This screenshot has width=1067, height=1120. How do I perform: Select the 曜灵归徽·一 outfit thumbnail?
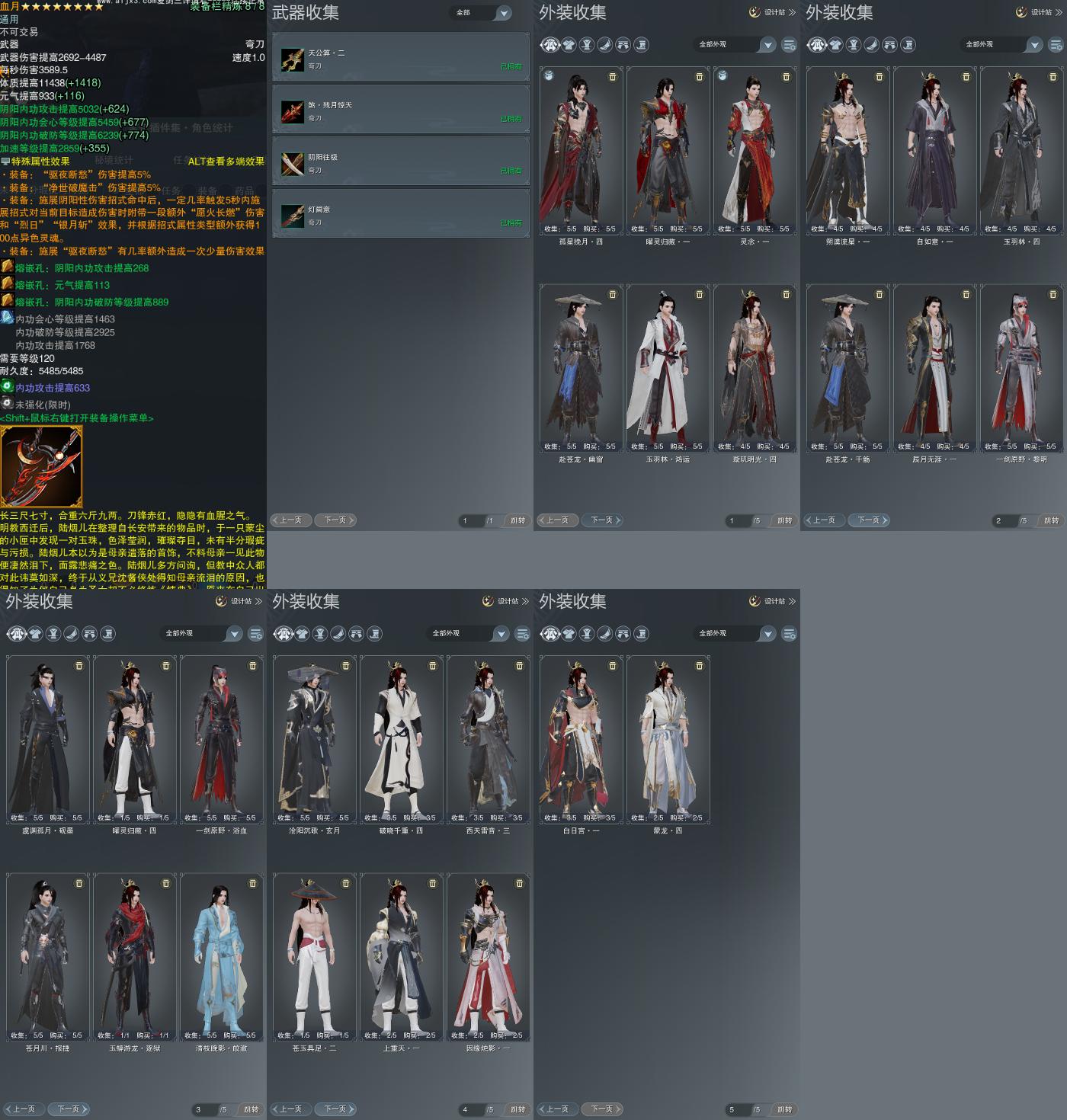click(x=668, y=151)
